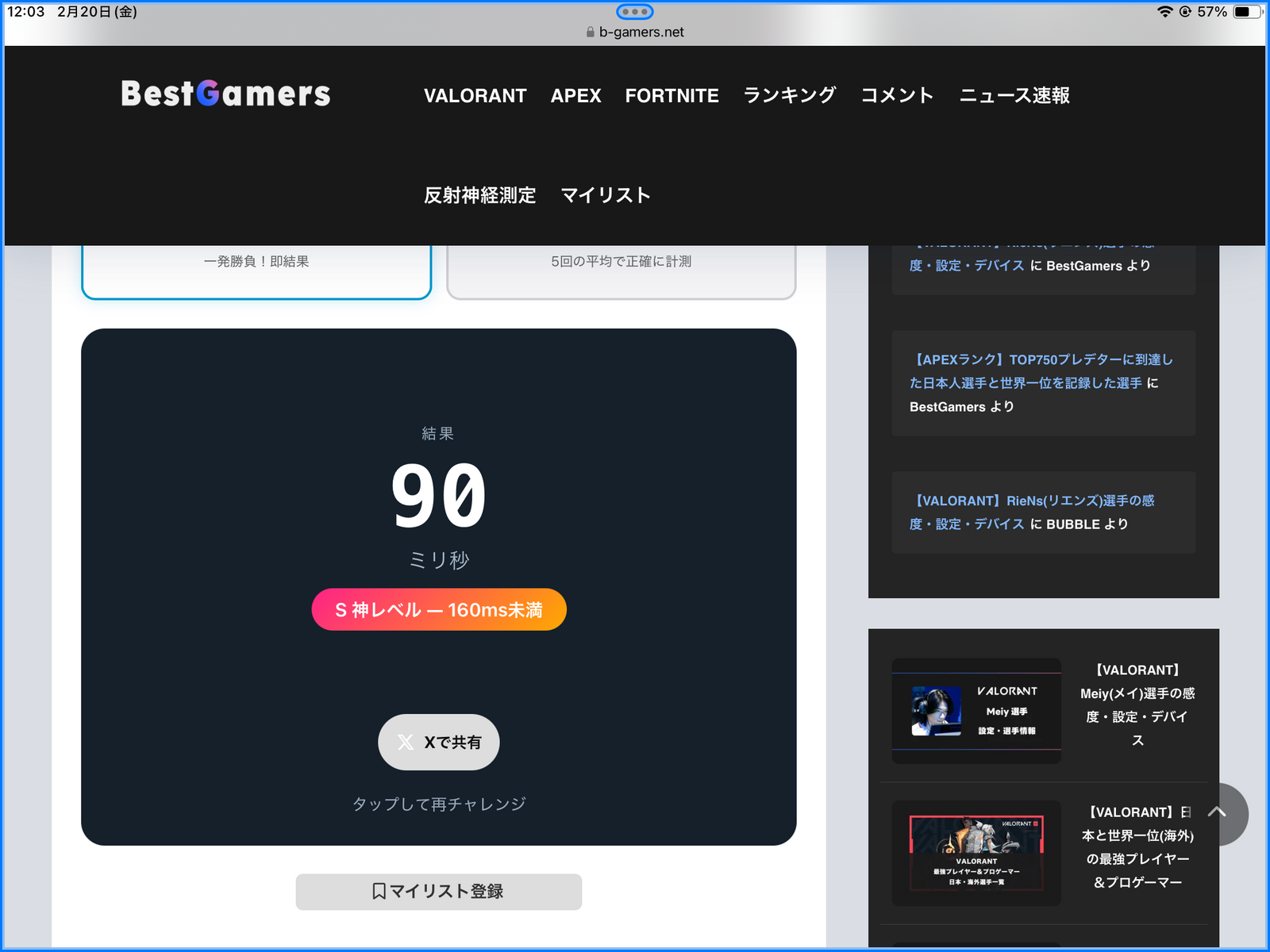The height and width of the screenshot is (952, 1270).
Task: Open マイリスト from the navigation bar
Action: pyautogui.click(x=606, y=195)
